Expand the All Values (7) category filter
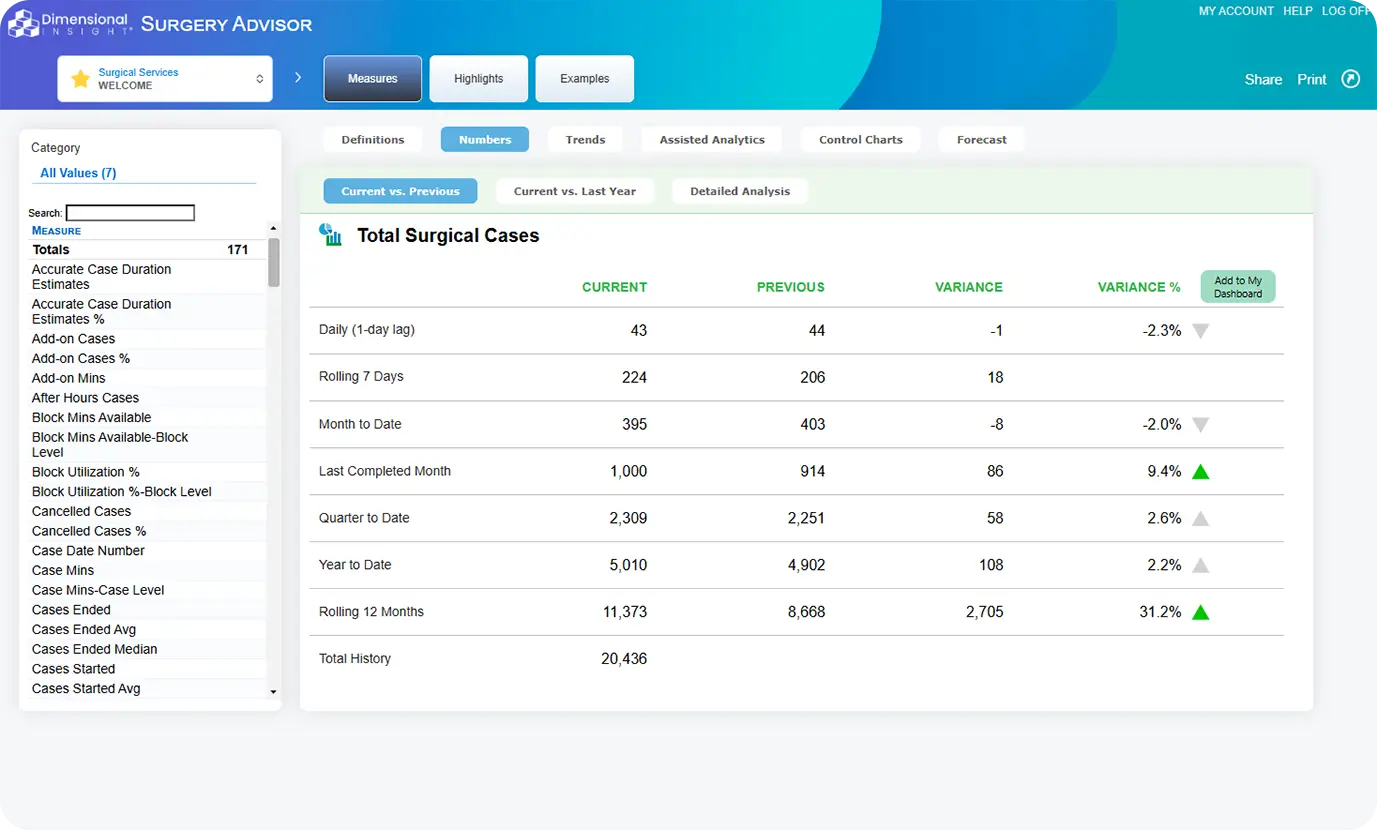 pos(78,173)
